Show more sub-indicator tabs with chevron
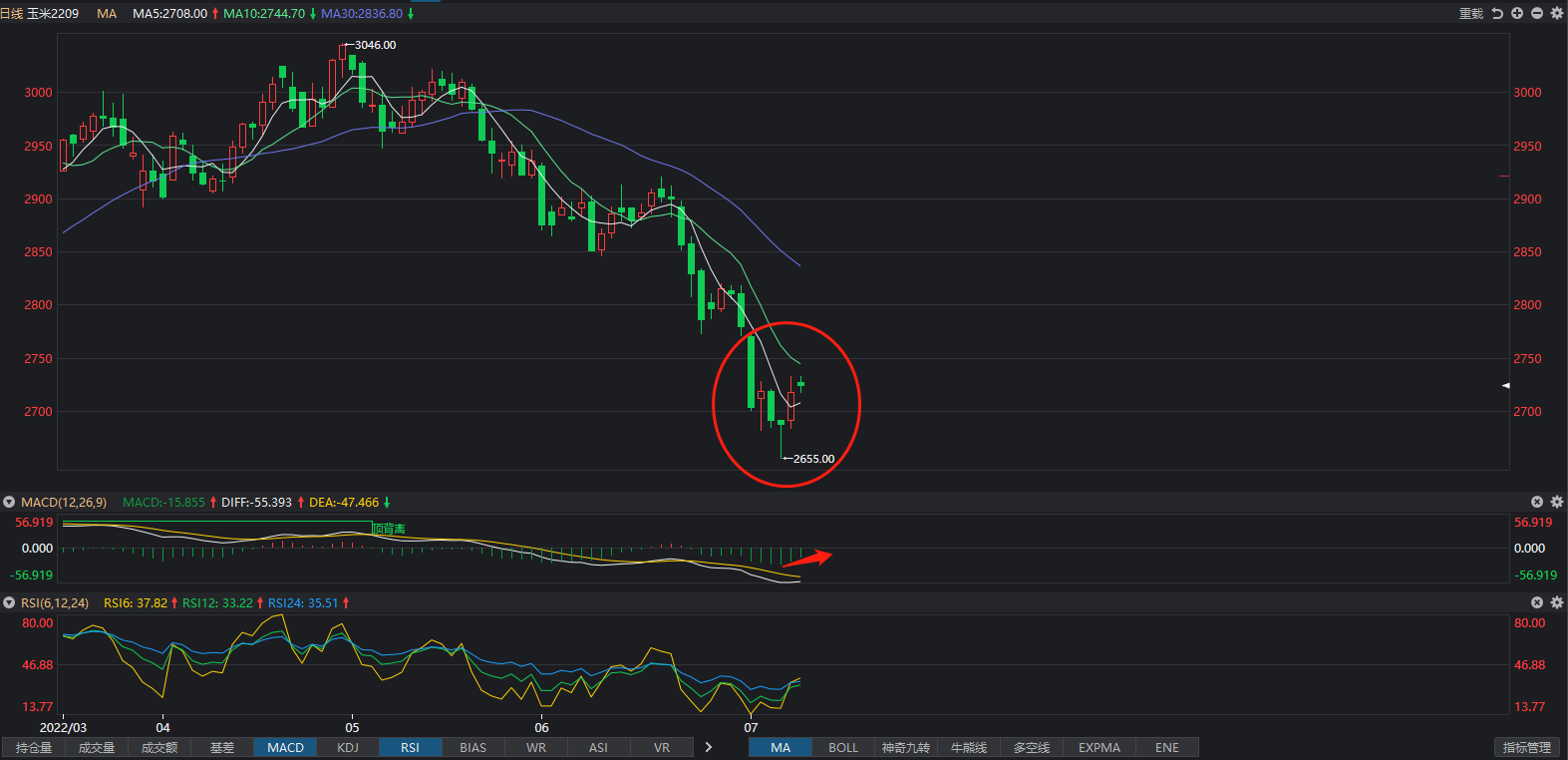The width and height of the screenshot is (1568, 760). tap(709, 747)
